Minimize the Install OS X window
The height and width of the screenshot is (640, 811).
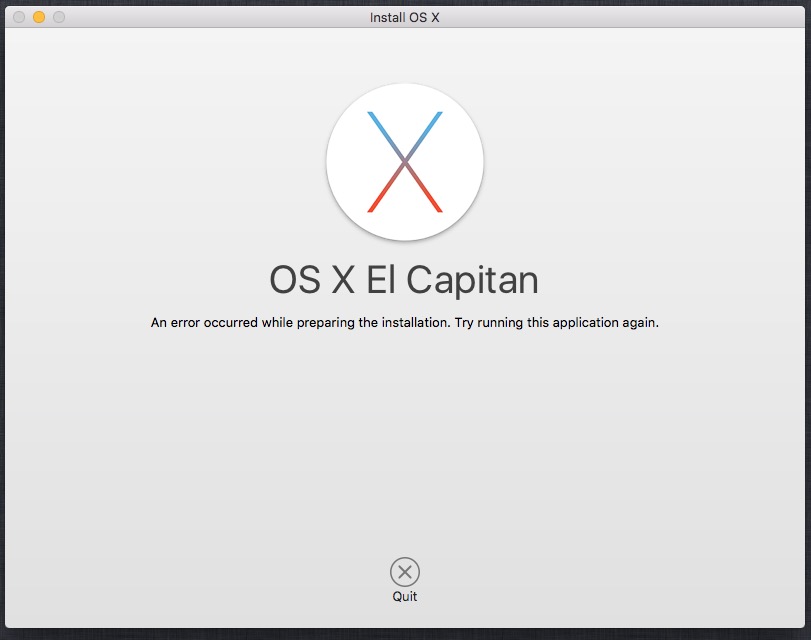(x=39, y=17)
